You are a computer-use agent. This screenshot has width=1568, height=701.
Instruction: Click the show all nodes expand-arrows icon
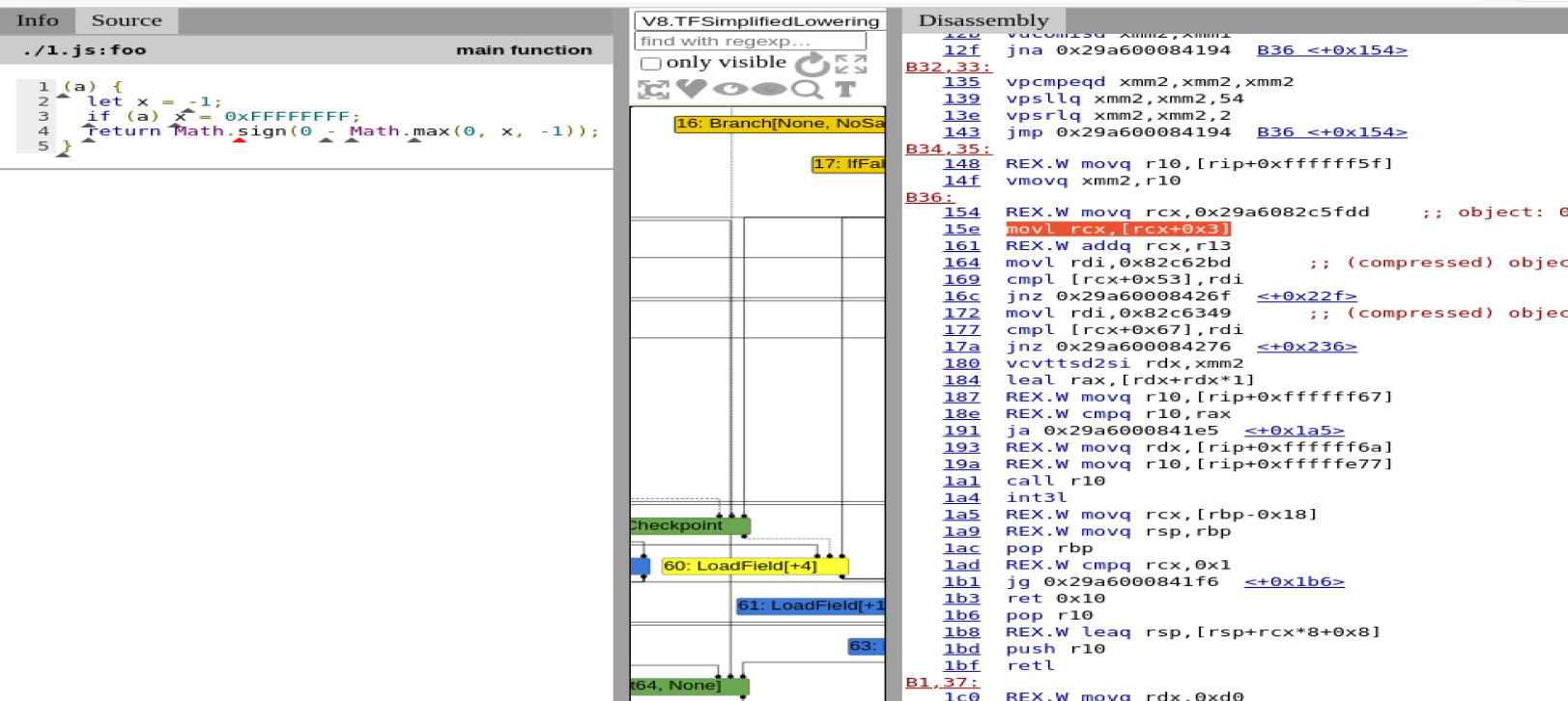click(x=851, y=64)
